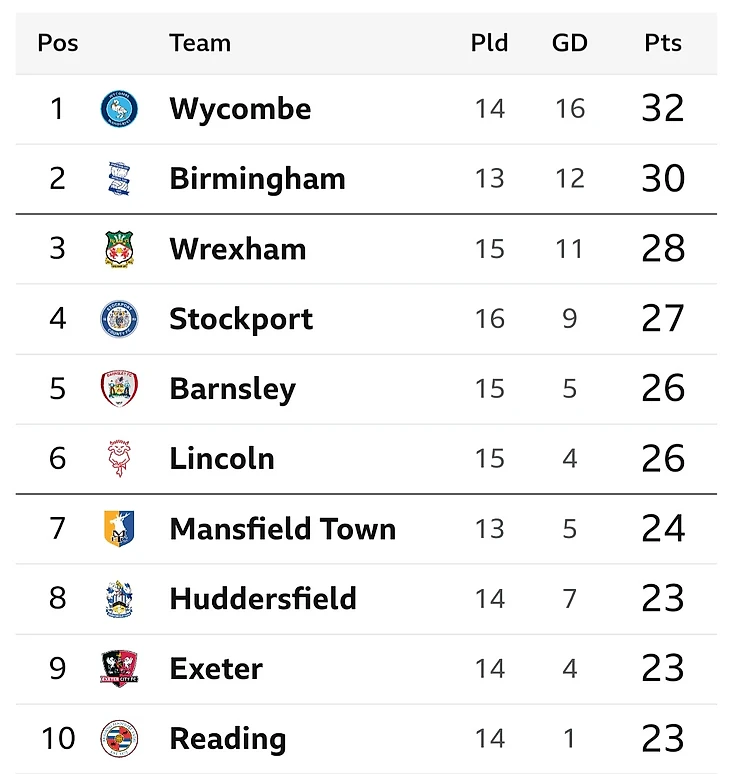Open the Huddersfield team page
This screenshot has height=774, width=730.
click(x=263, y=599)
